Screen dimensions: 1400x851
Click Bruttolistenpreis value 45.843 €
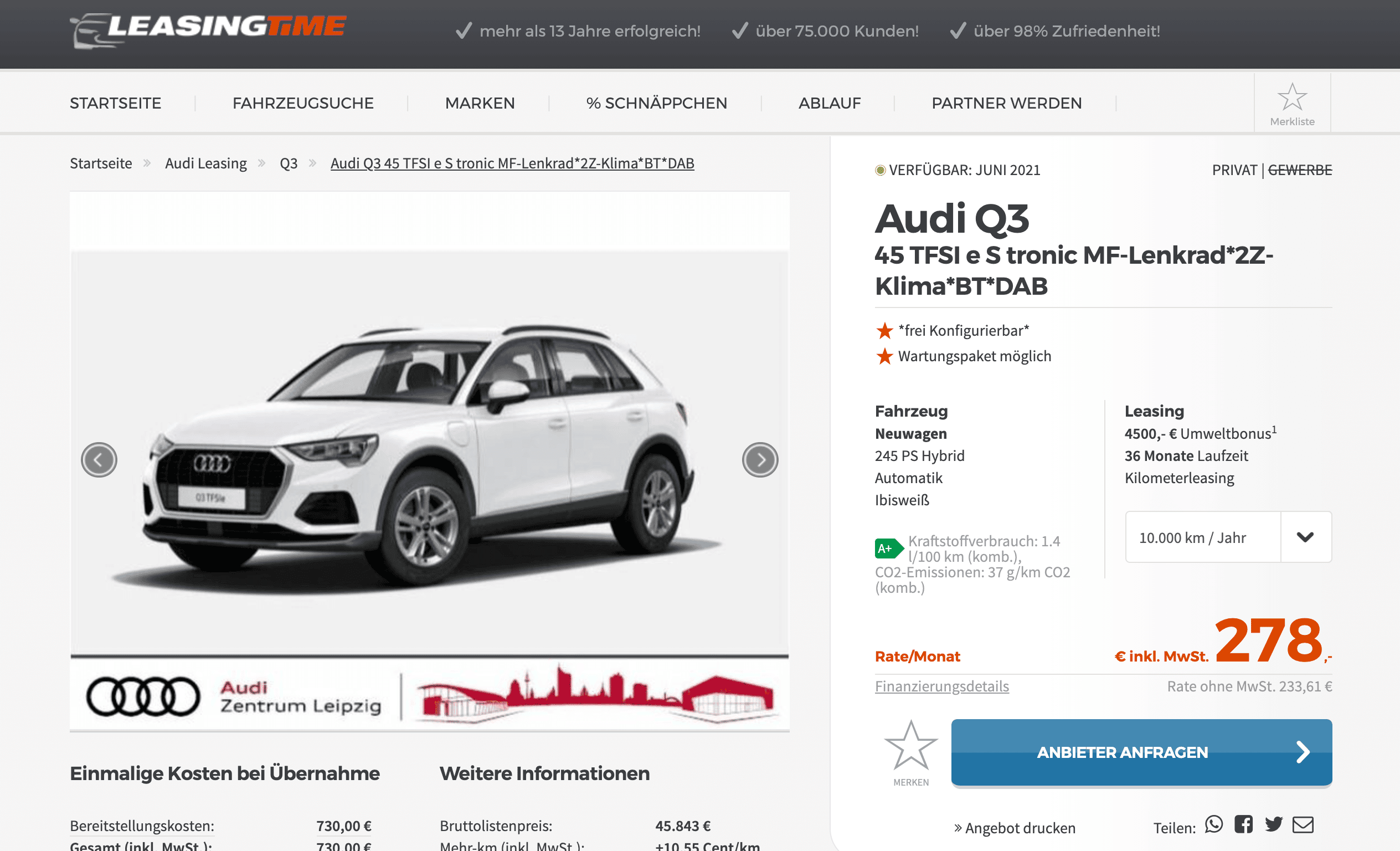pyautogui.click(x=682, y=826)
